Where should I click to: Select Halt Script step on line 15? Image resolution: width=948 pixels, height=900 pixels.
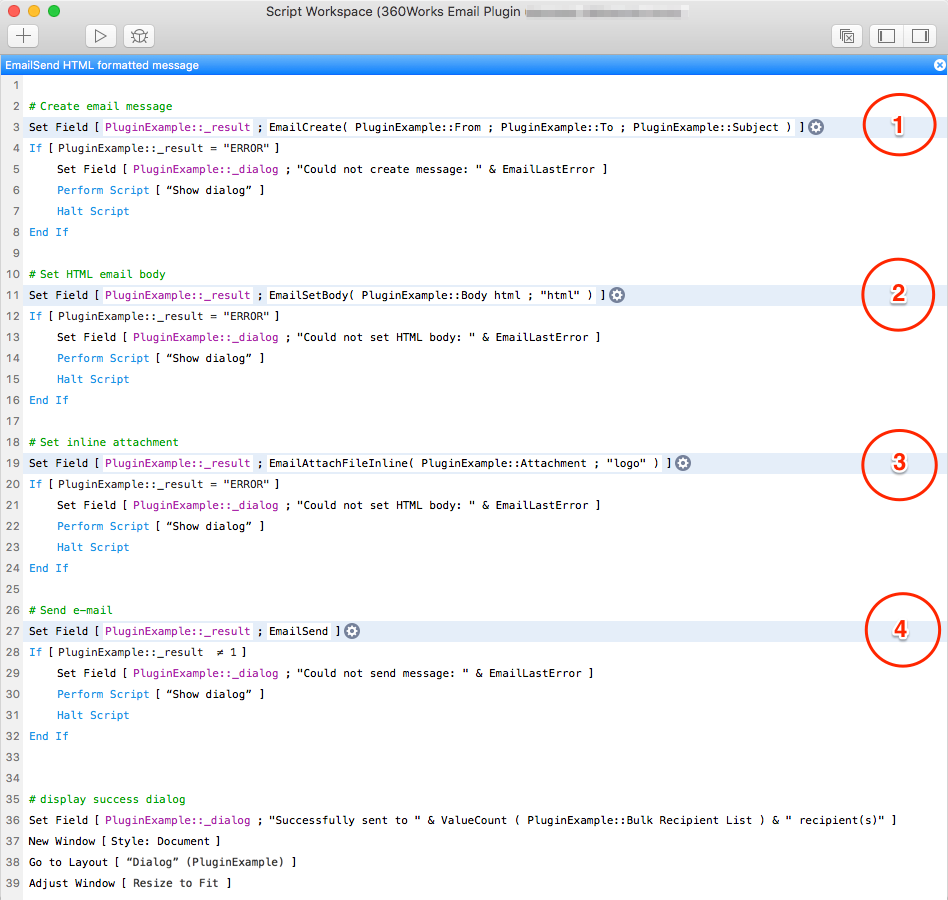(93, 380)
